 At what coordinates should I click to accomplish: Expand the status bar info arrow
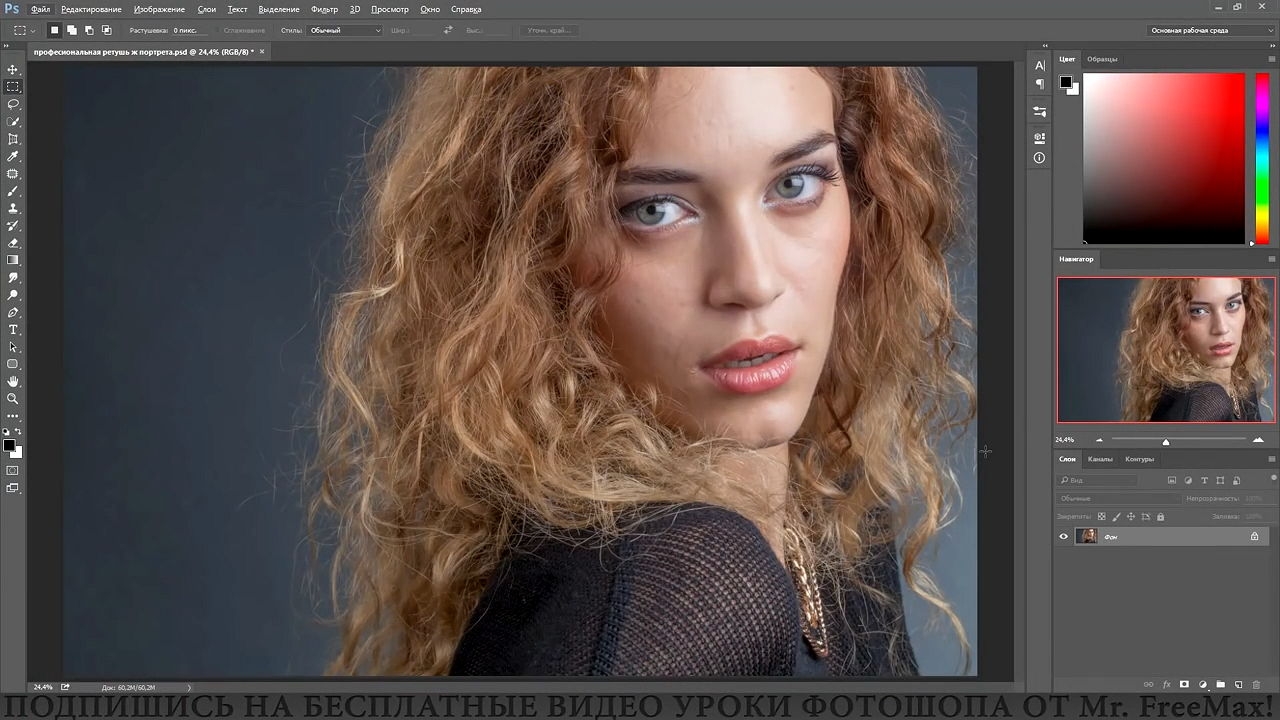pos(189,687)
